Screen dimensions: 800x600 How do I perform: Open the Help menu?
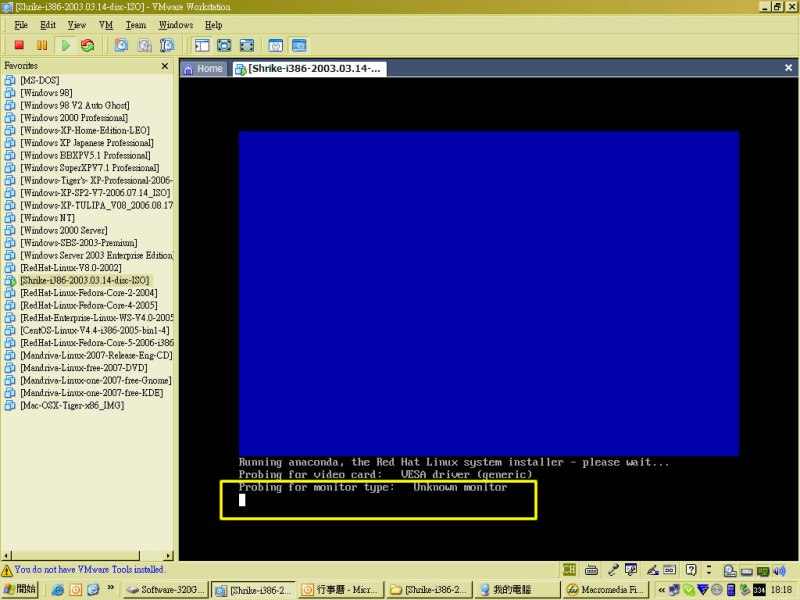tap(214, 25)
